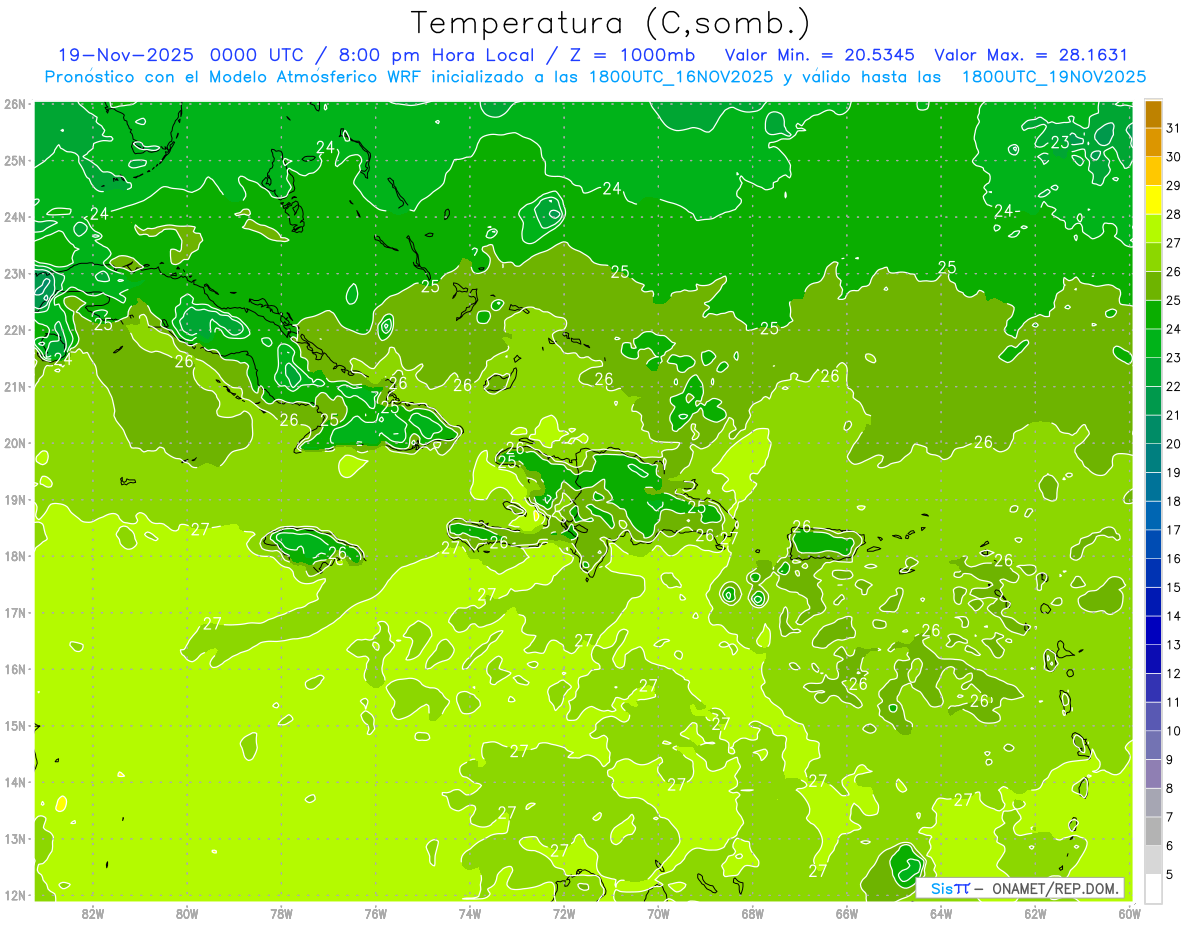Click the color bar label "20"
1200x927 pixels.
[x=1174, y=444]
